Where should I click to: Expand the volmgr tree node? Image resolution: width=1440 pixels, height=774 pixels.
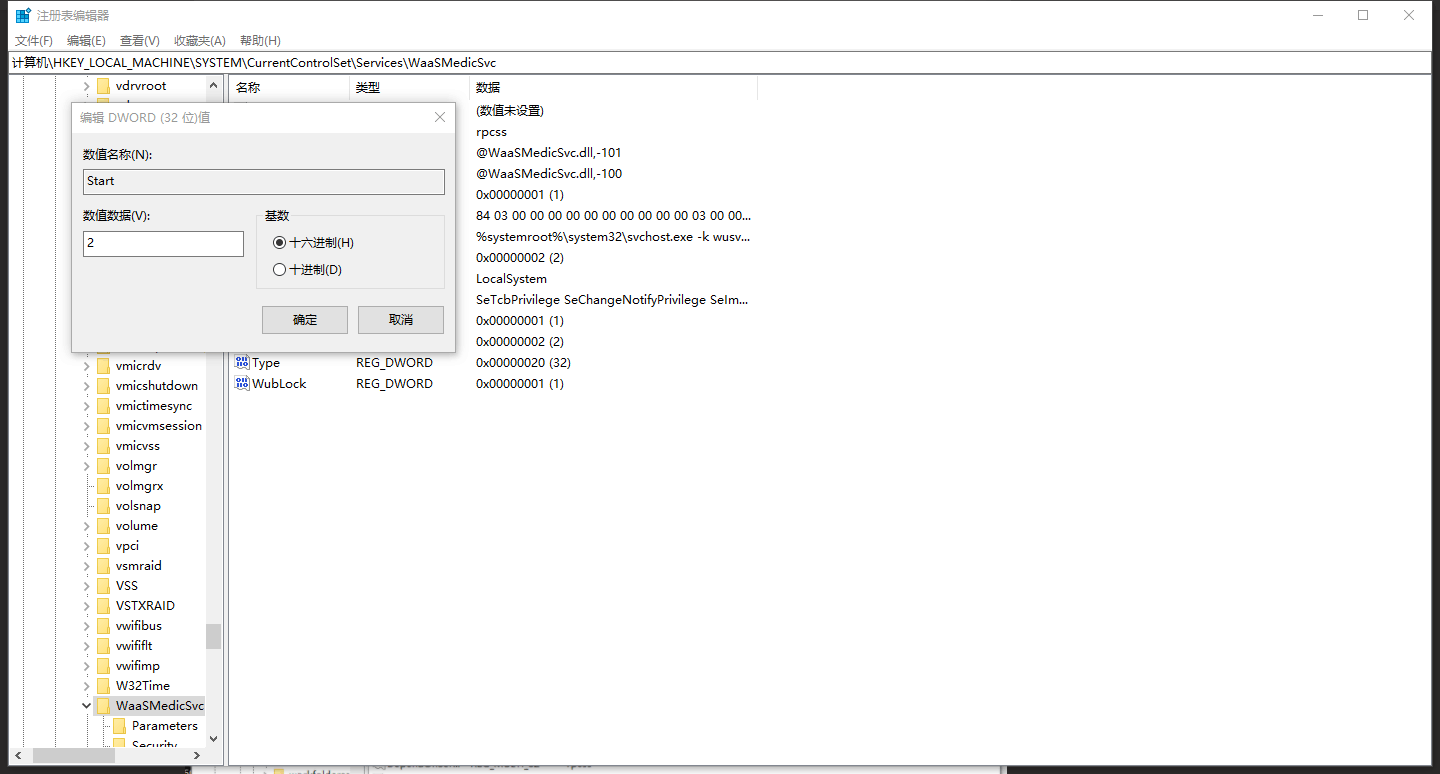87,466
